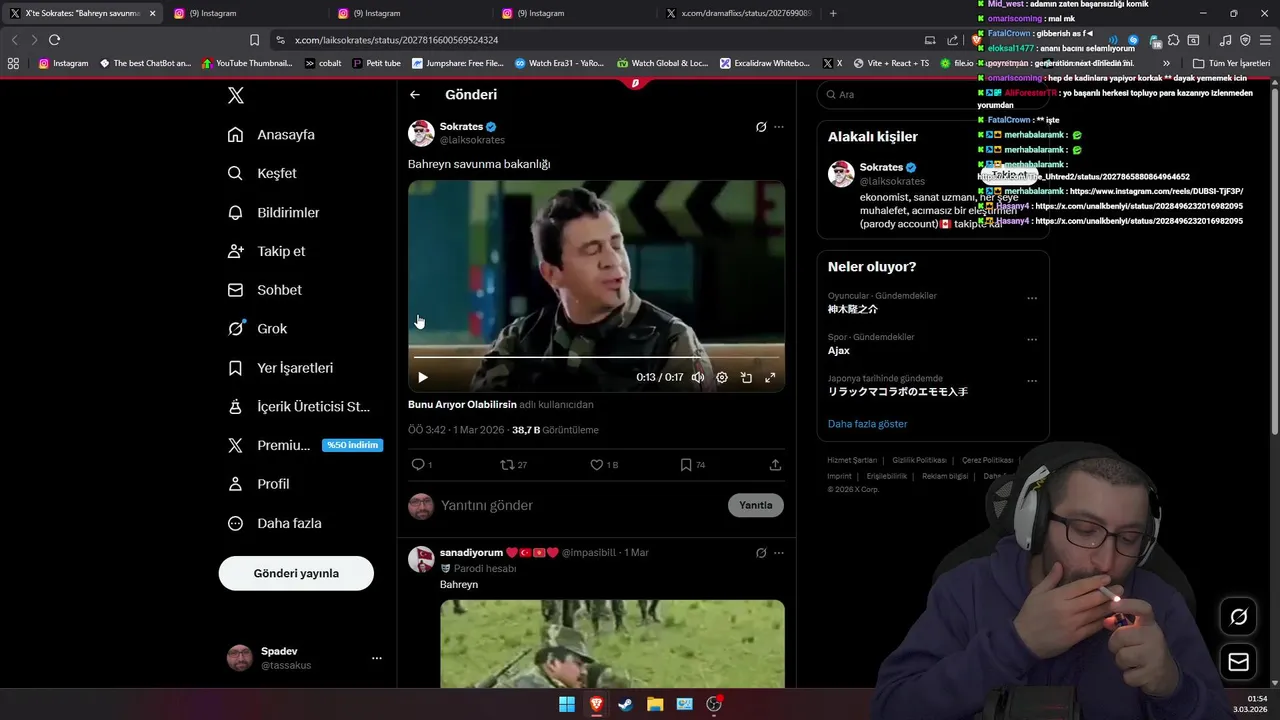Screen dimensions: 1280x720
Task: Open Sohbet messages
Action: tap(264, 290)
